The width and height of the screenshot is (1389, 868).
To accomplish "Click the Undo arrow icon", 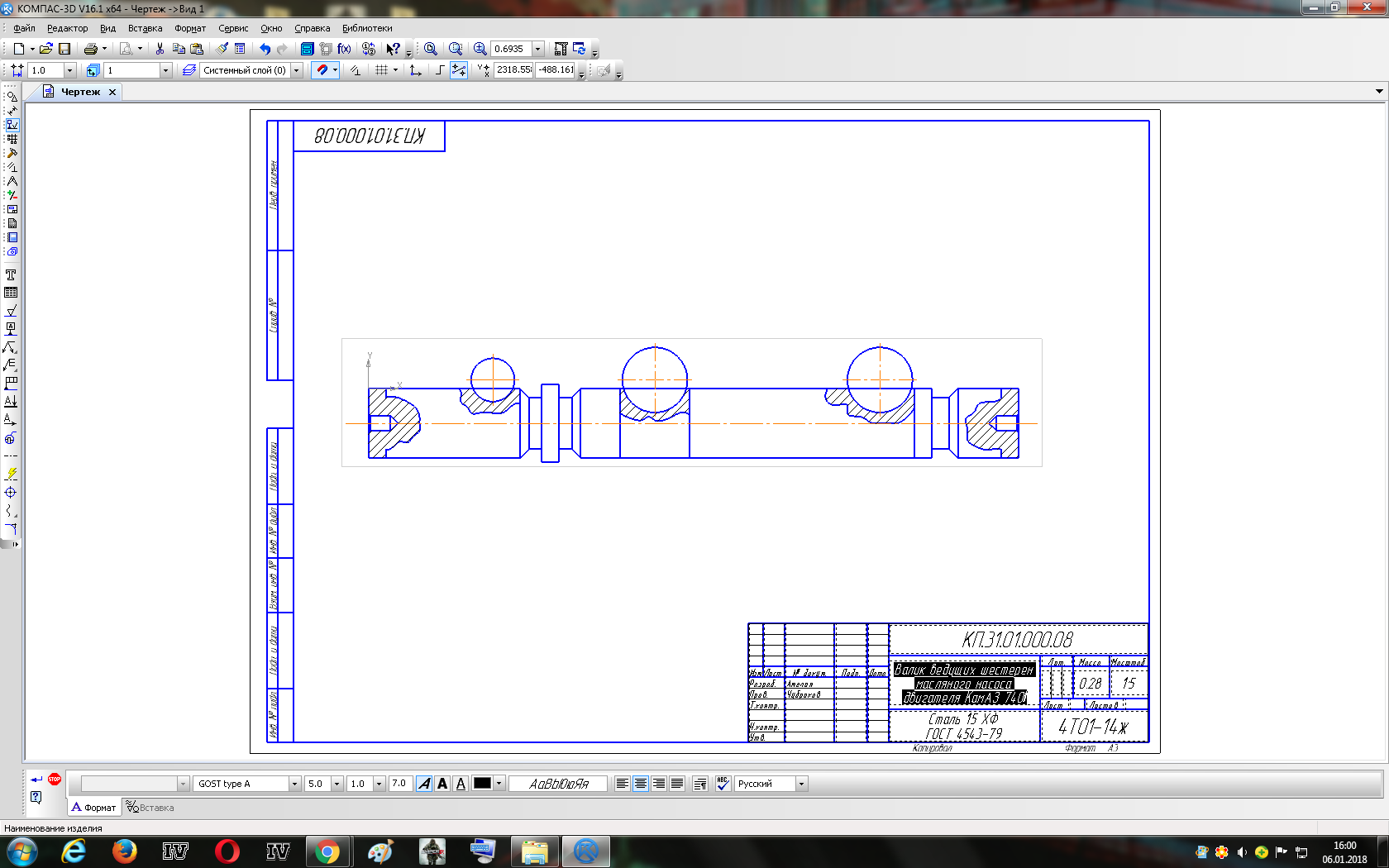I will (265, 49).
